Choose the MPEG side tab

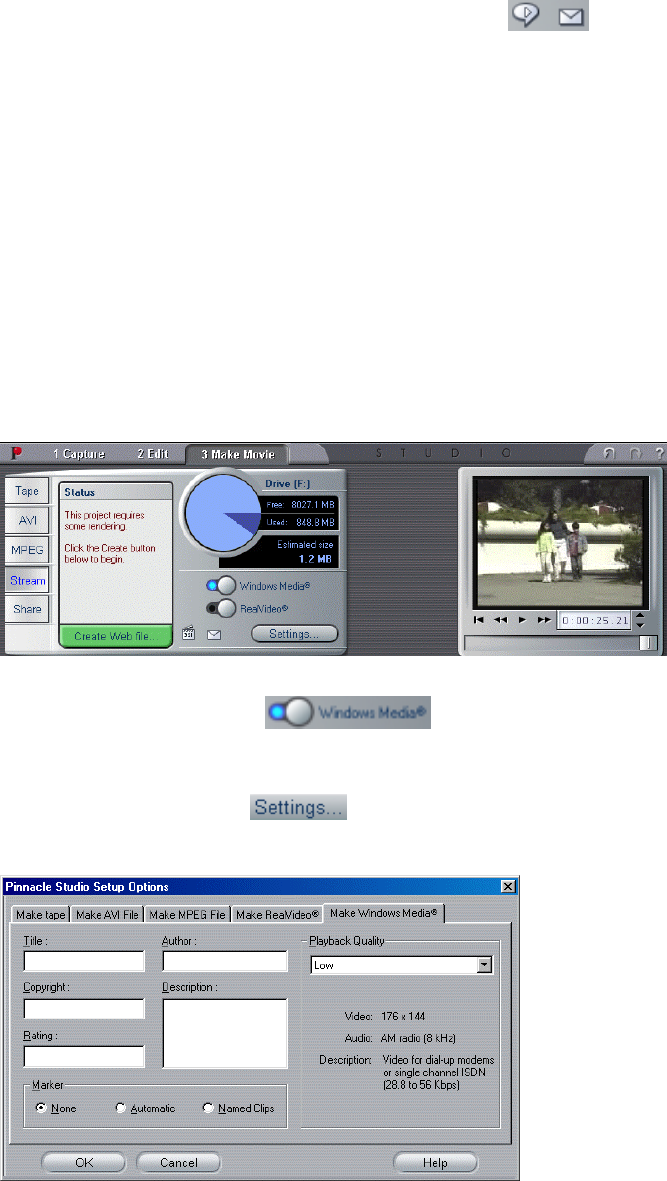[27, 550]
